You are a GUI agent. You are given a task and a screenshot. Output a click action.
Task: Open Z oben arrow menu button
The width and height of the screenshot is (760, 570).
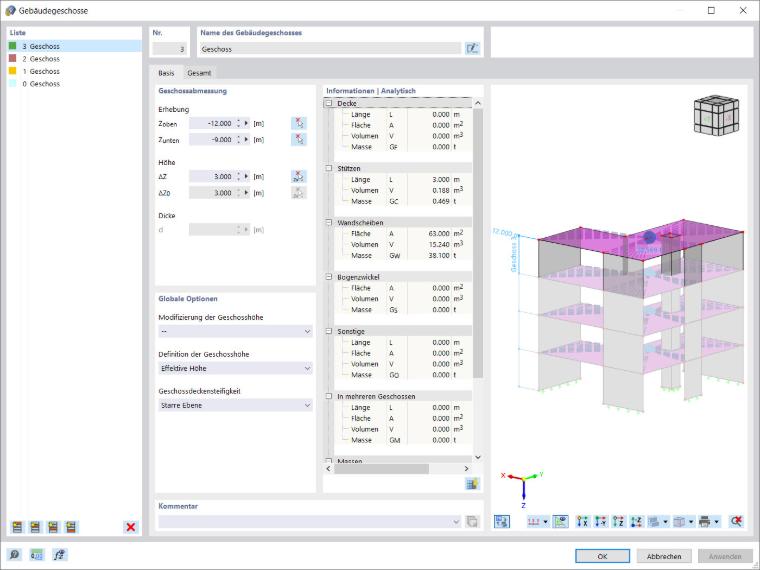click(x=246, y=124)
